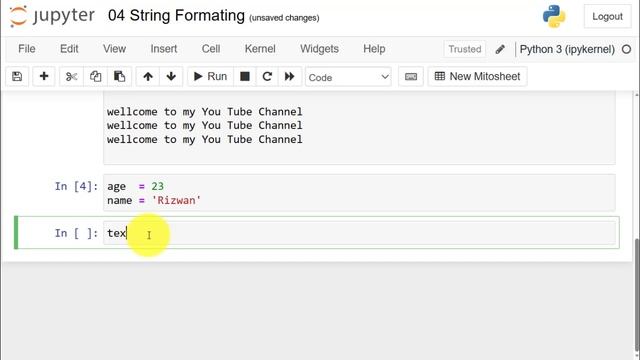Insert a cell below with plus icon
This screenshot has height=360, width=640.
[x=44, y=76]
